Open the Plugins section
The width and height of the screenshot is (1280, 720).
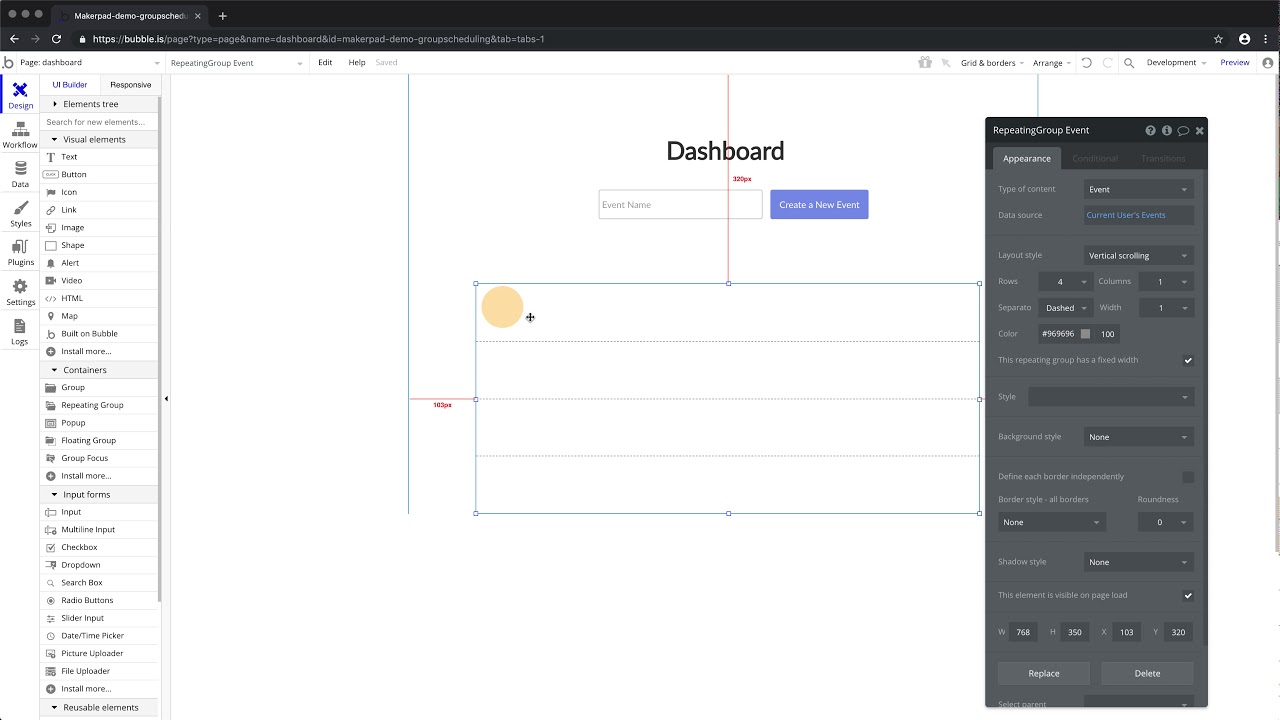[x=20, y=252]
